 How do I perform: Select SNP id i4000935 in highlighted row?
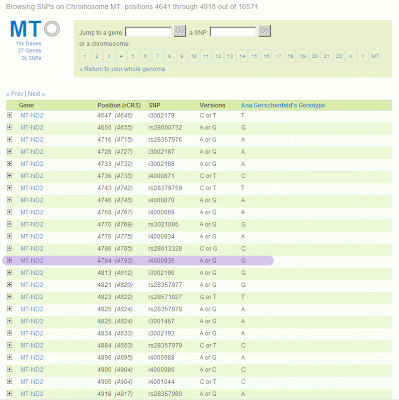[161, 260]
